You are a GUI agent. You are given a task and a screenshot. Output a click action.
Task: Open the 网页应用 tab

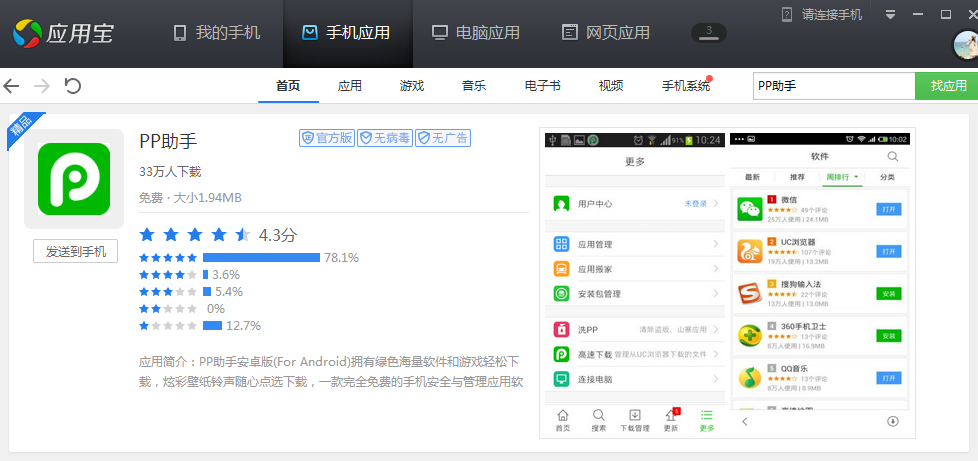click(x=606, y=32)
